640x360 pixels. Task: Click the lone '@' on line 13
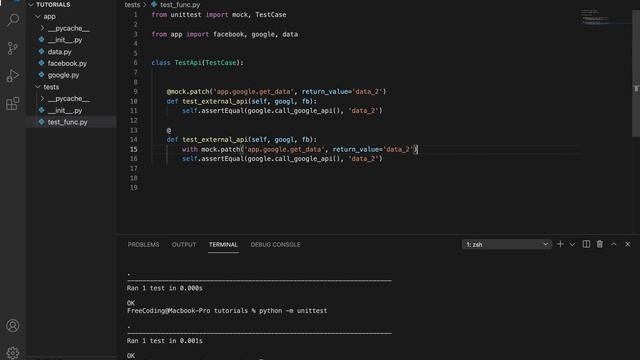(x=169, y=130)
